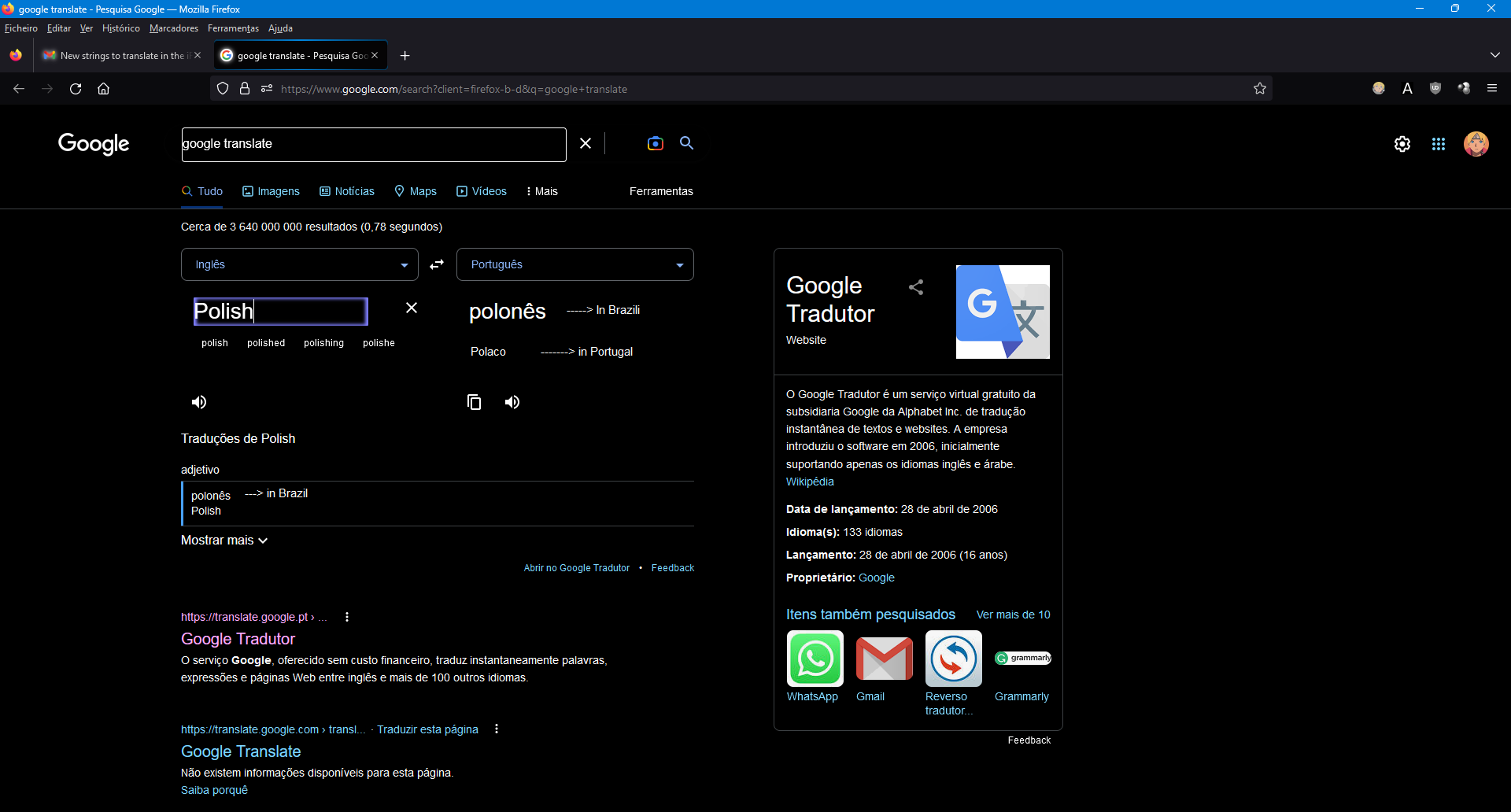
Task: Open Inglês source language dropdown
Action: tap(300, 264)
